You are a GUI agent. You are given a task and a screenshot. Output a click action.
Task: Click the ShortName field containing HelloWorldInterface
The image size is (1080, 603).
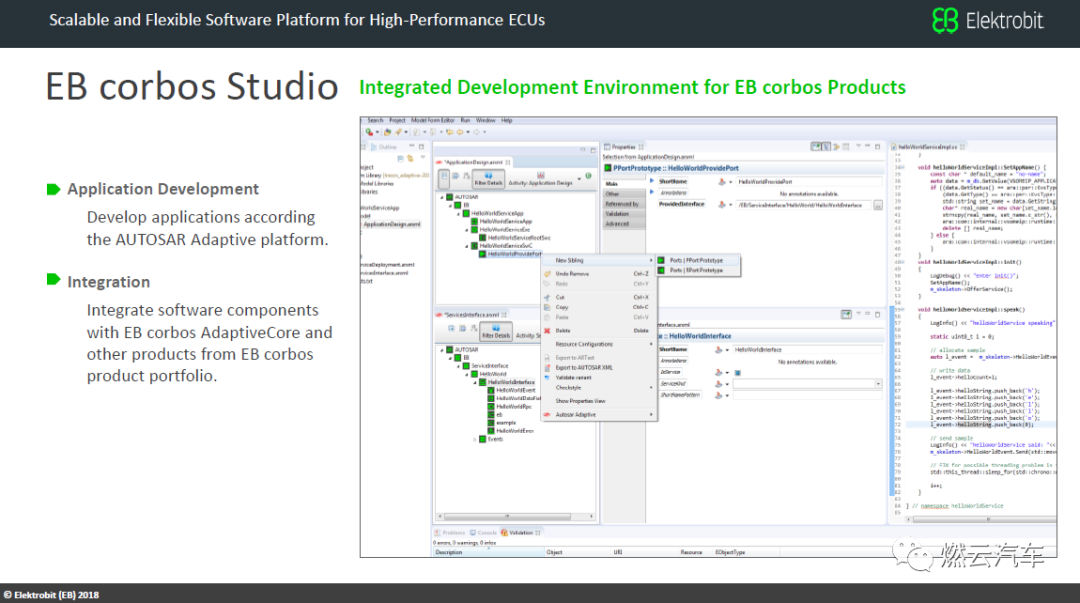(807, 350)
